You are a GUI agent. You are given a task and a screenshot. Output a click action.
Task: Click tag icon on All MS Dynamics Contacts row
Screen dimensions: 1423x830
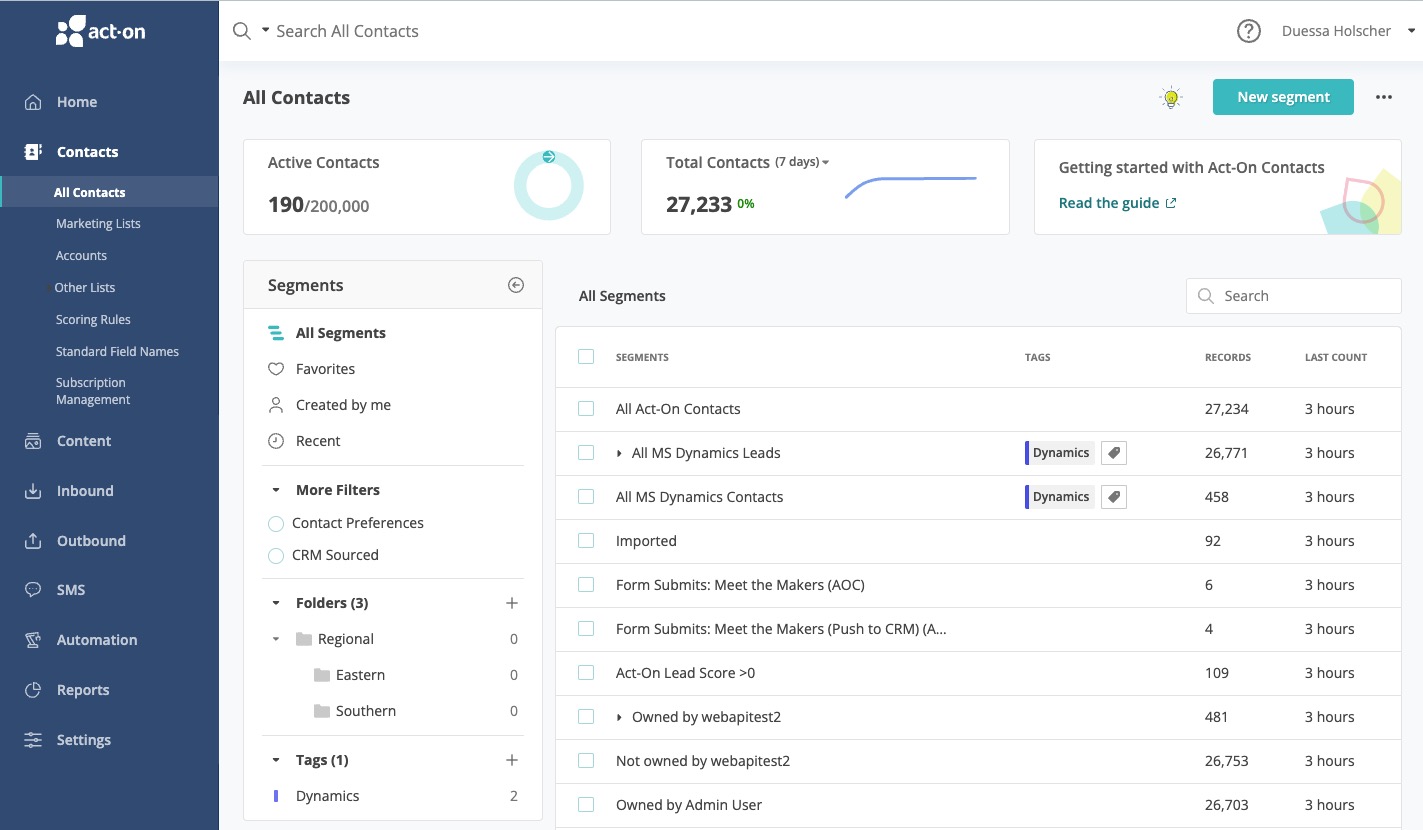point(1114,497)
